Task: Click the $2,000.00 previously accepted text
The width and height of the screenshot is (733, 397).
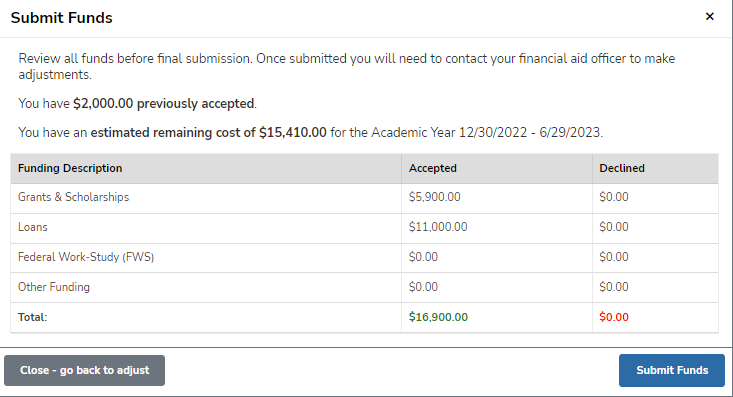Action: [x=164, y=103]
